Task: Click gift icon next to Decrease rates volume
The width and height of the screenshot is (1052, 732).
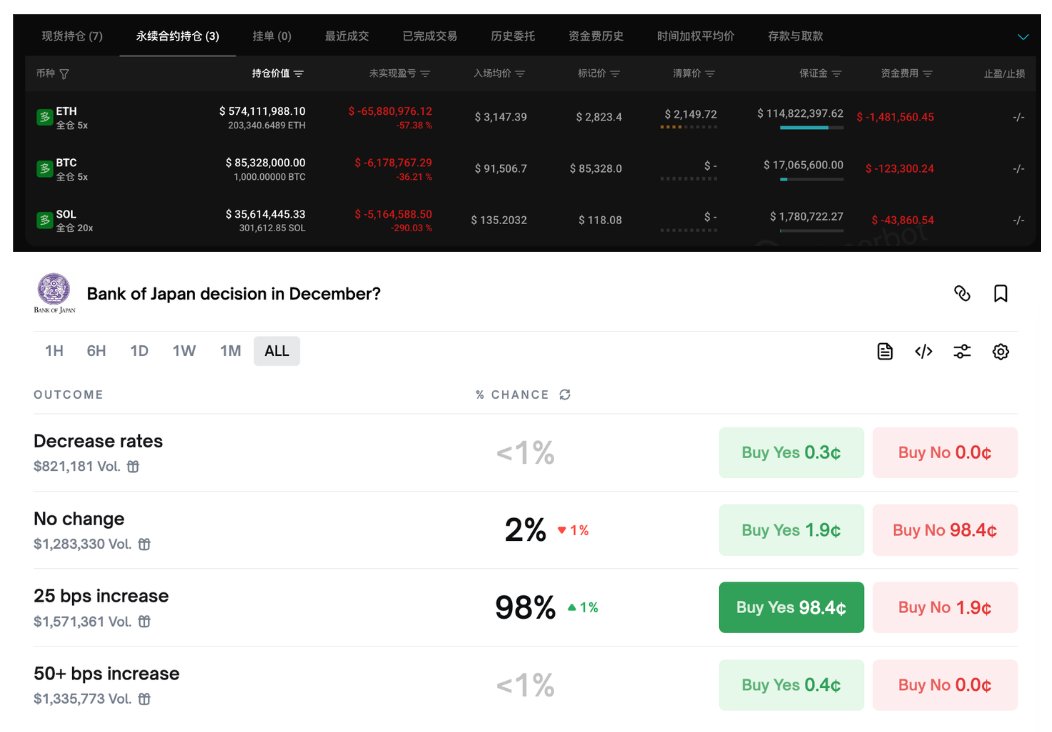Action: pos(133,466)
